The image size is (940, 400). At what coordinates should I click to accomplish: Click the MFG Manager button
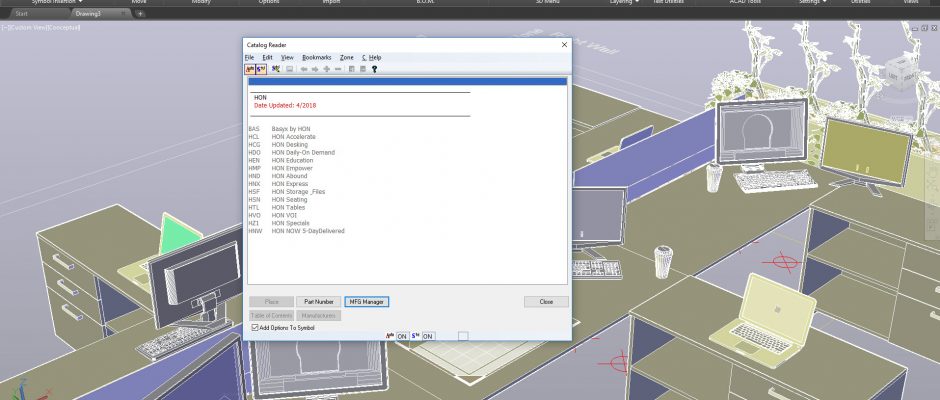point(366,302)
